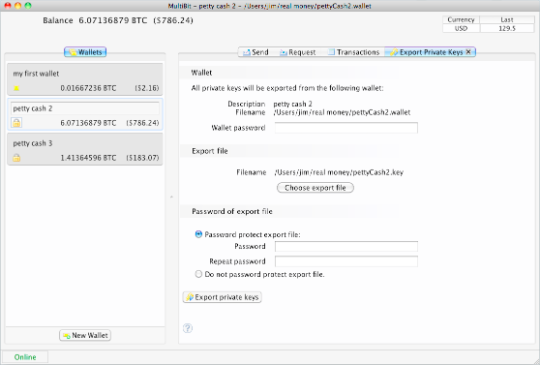The width and height of the screenshot is (540, 365).
Task: Click the 129.5 last price value
Action: (x=507, y=28)
